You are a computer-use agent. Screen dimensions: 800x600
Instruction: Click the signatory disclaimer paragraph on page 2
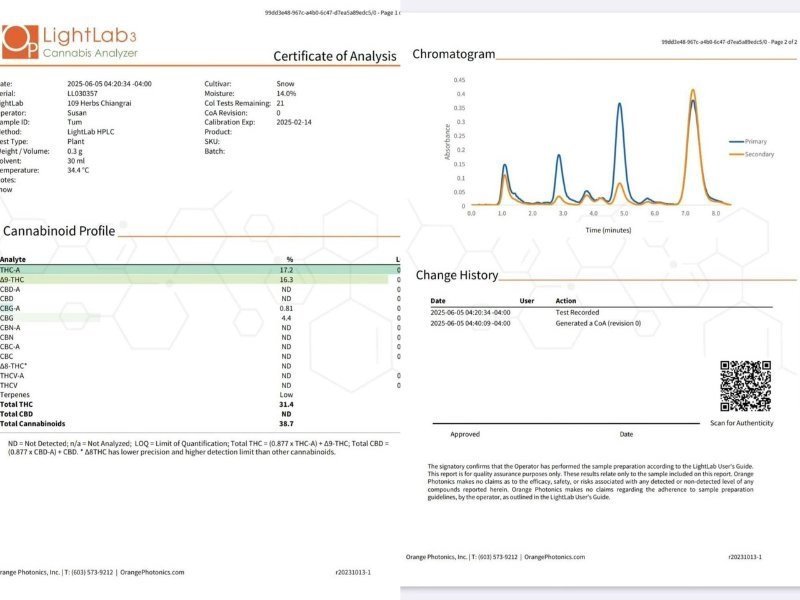pyautogui.click(x=590, y=482)
